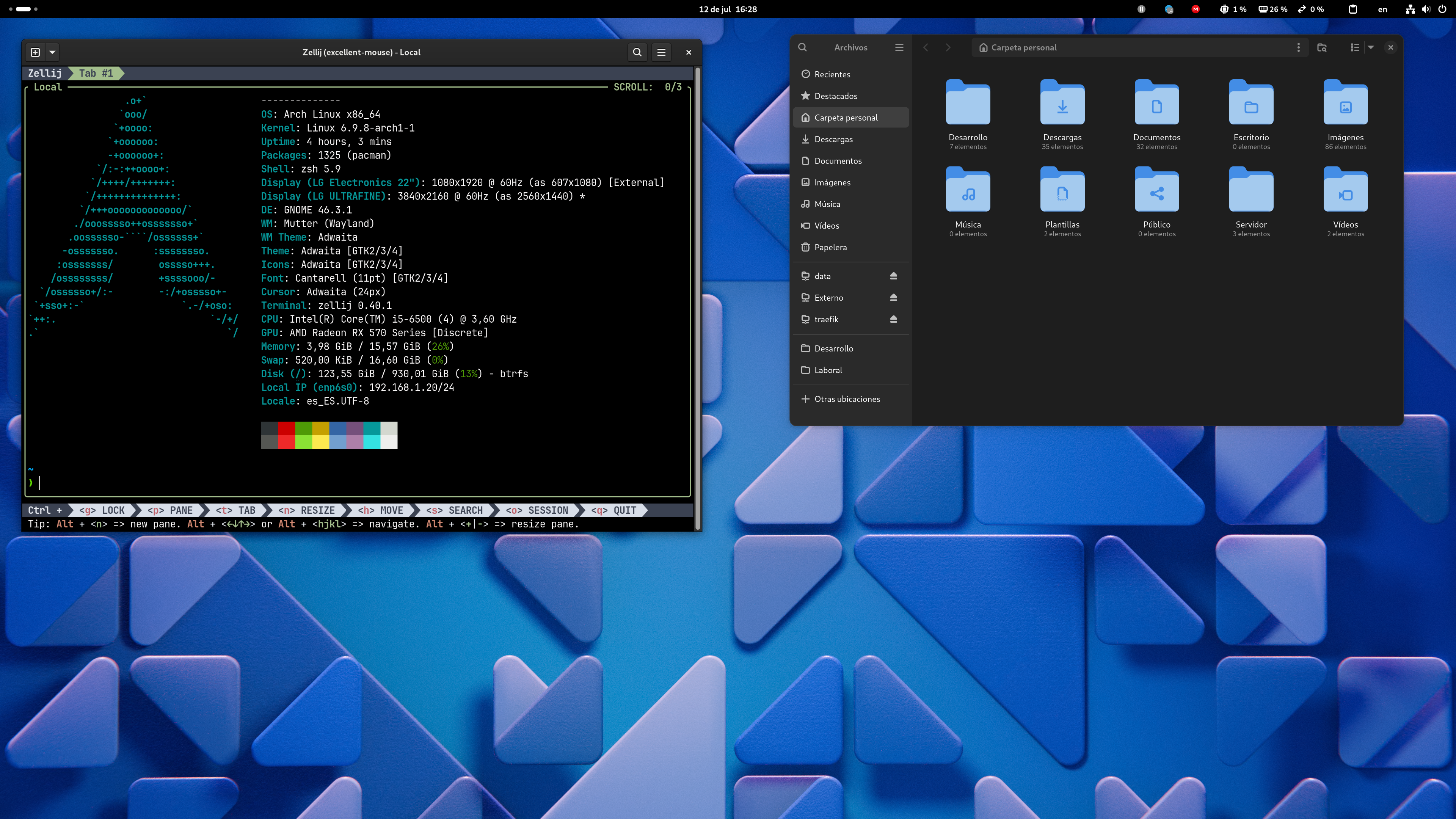Open Desarrollo bookmark in the sidebar
The height and width of the screenshot is (819, 1456).
coord(850,348)
